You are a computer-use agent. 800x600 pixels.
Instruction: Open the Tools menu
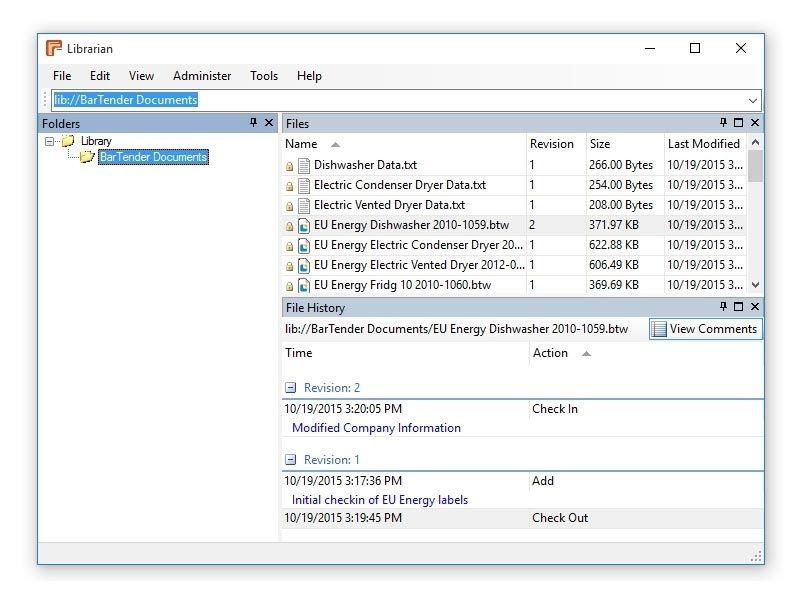pos(264,76)
